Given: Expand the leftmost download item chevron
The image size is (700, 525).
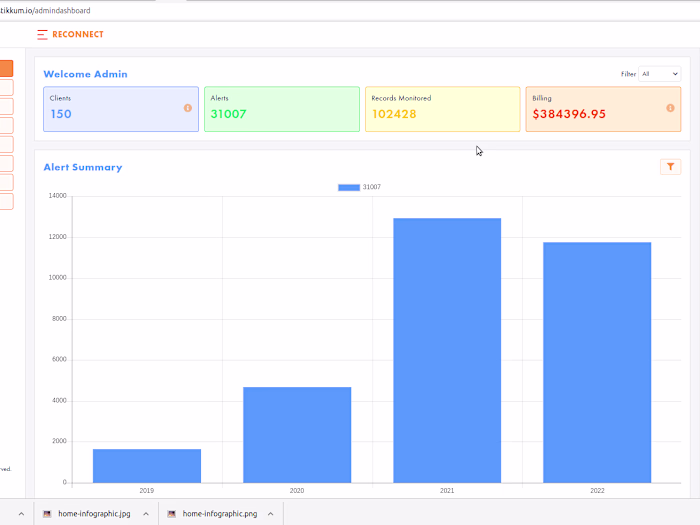Looking at the screenshot, I should pos(21,513).
